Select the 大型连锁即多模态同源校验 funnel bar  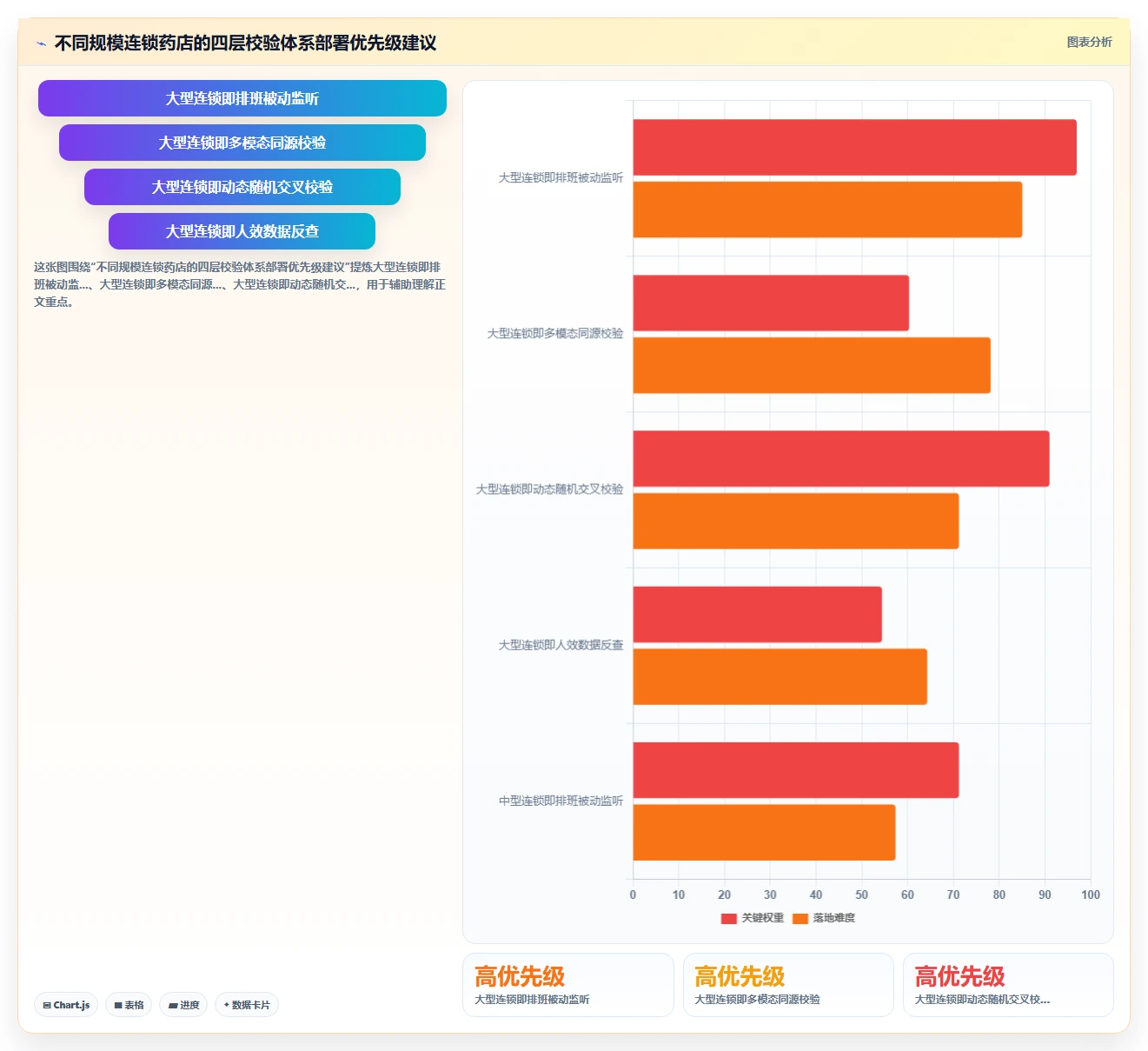[242, 143]
